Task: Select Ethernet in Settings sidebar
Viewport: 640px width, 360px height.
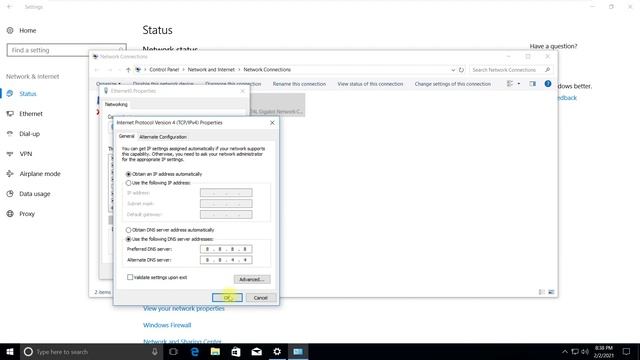Action: (x=31, y=114)
